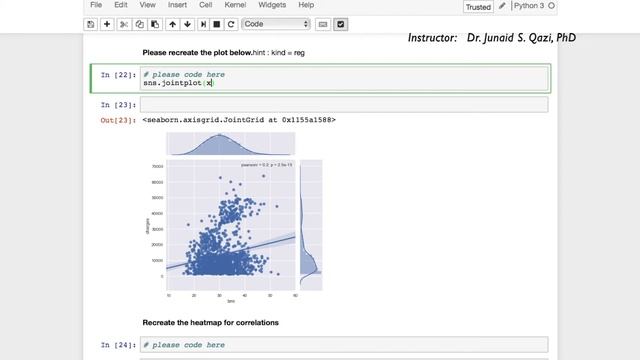Open the Widgets menu
Screen dimensions: 640x360
coord(272,5)
